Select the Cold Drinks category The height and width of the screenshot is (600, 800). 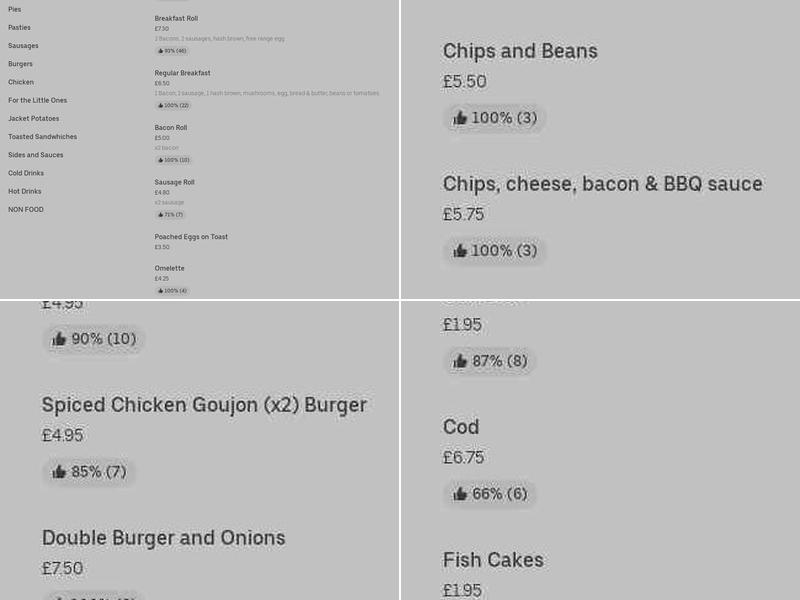pos(25,172)
